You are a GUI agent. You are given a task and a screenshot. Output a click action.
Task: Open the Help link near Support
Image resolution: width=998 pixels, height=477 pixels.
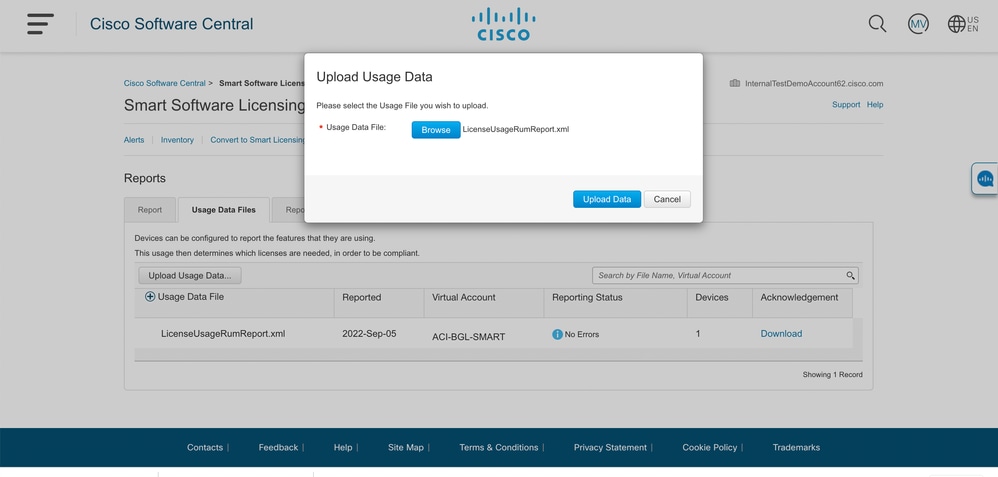[875, 105]
